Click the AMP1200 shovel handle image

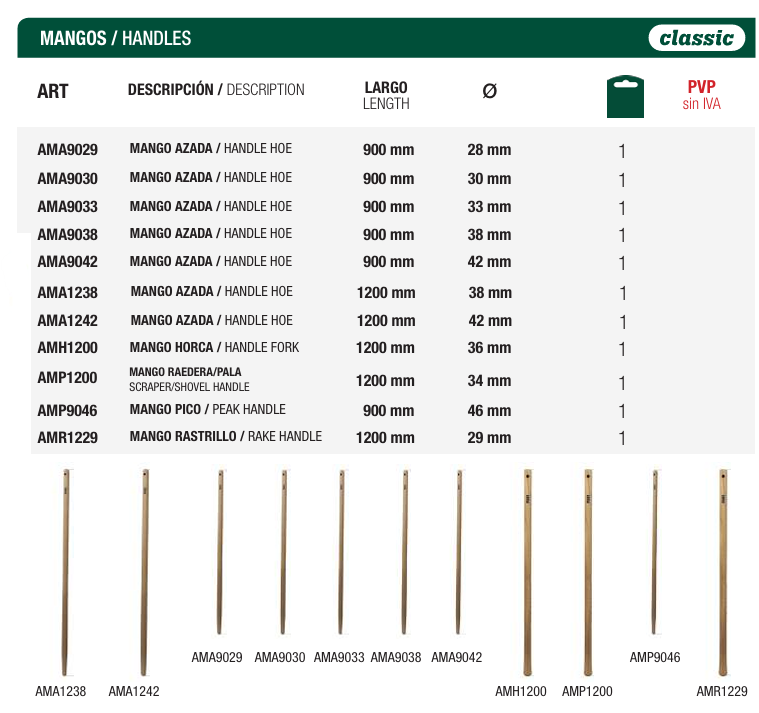588,572
